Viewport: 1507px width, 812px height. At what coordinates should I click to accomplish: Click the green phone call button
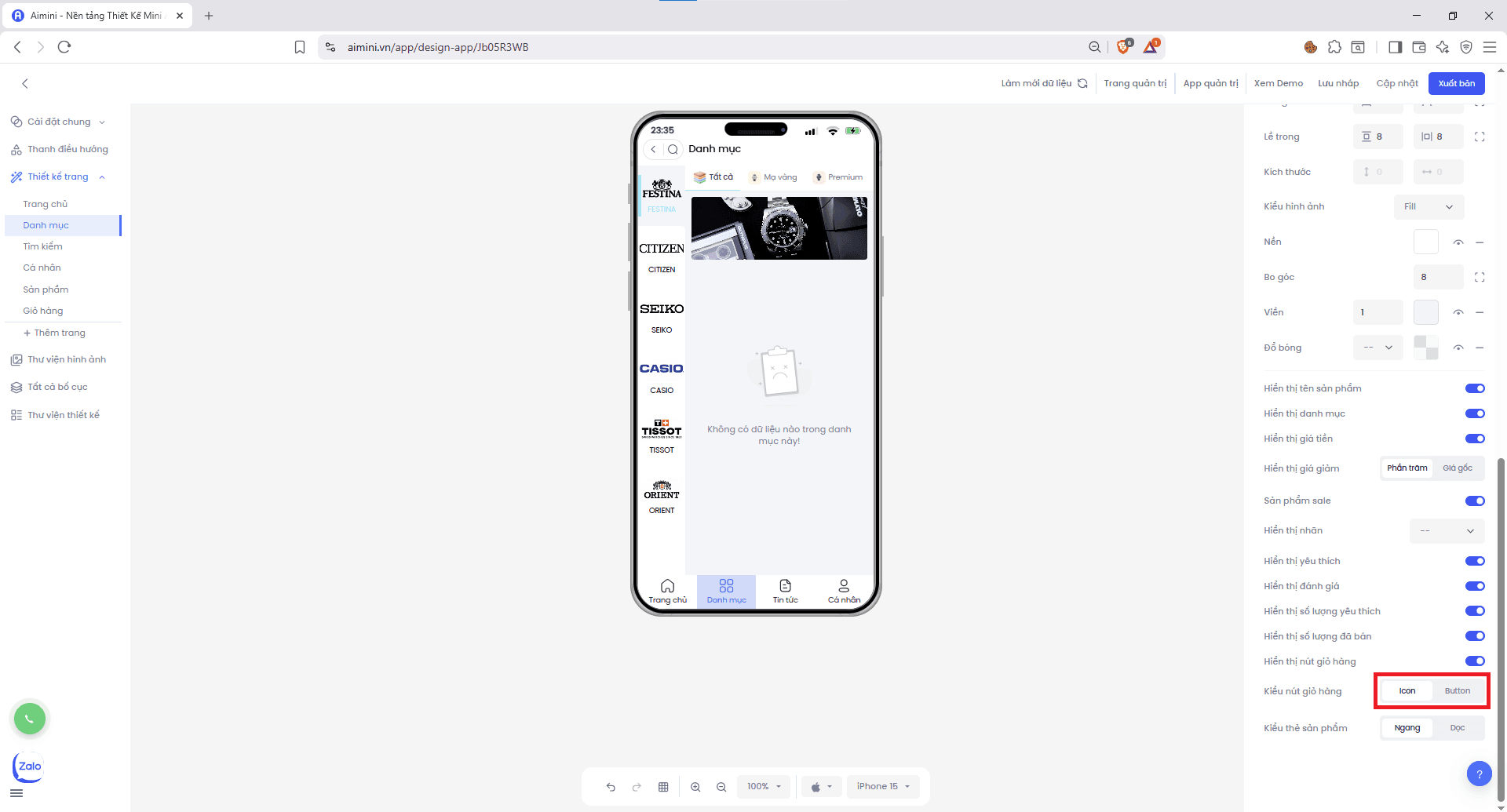[x=30, y=719]
